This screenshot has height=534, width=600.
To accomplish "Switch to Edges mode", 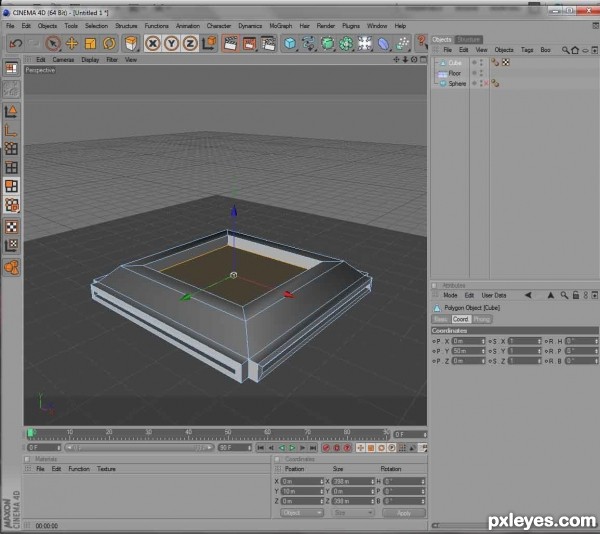I will click(11, 168).
